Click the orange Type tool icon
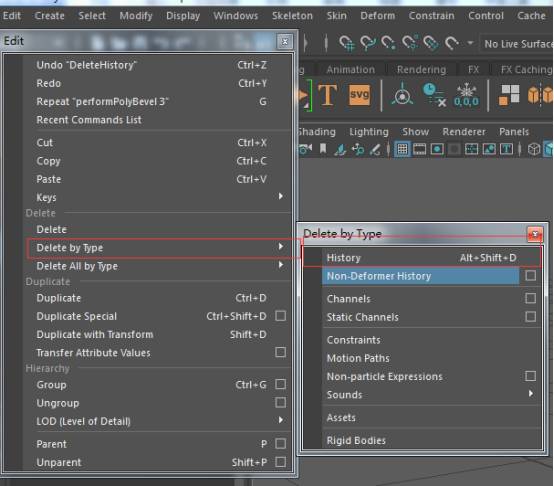The image size is (554, 486). tap(328, 95)
